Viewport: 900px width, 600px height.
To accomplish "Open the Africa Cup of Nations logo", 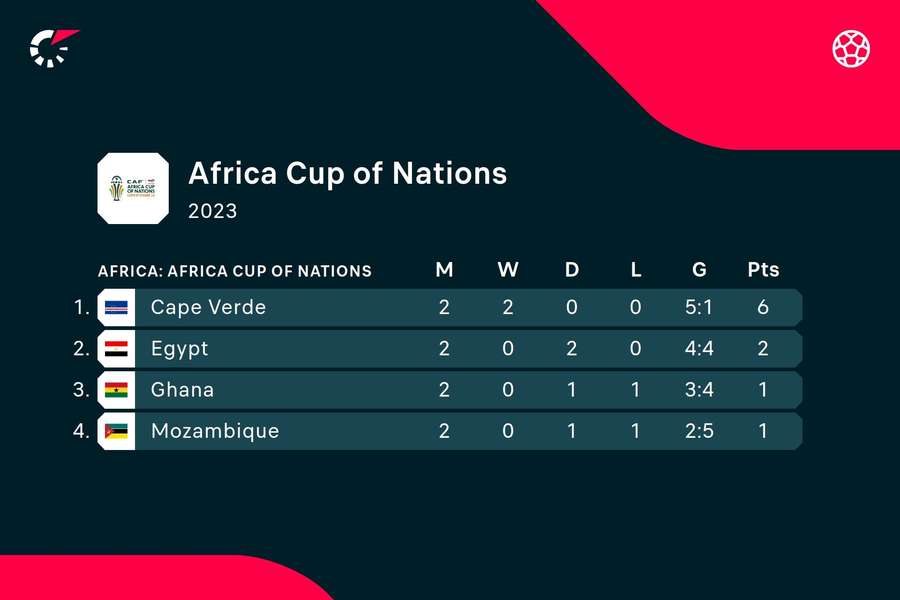I will point(133,188).
